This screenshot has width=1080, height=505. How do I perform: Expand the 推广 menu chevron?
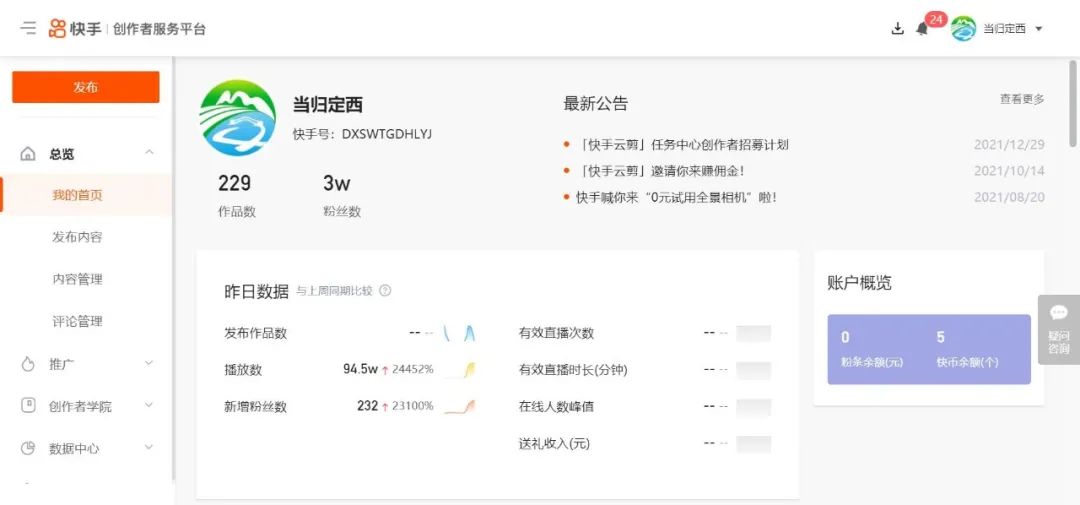(149, 364)
